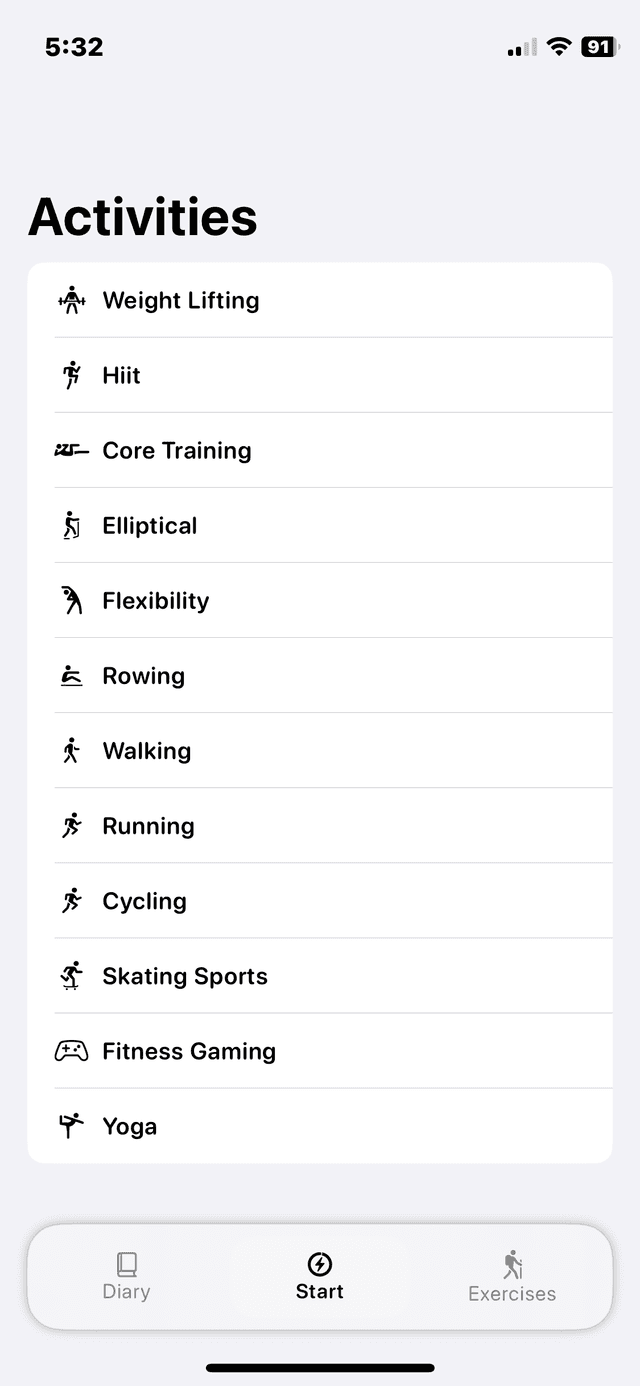640x1386 pixels.
Task: Tap the battery indicator in status bar
Action: [x=599, y=47]
